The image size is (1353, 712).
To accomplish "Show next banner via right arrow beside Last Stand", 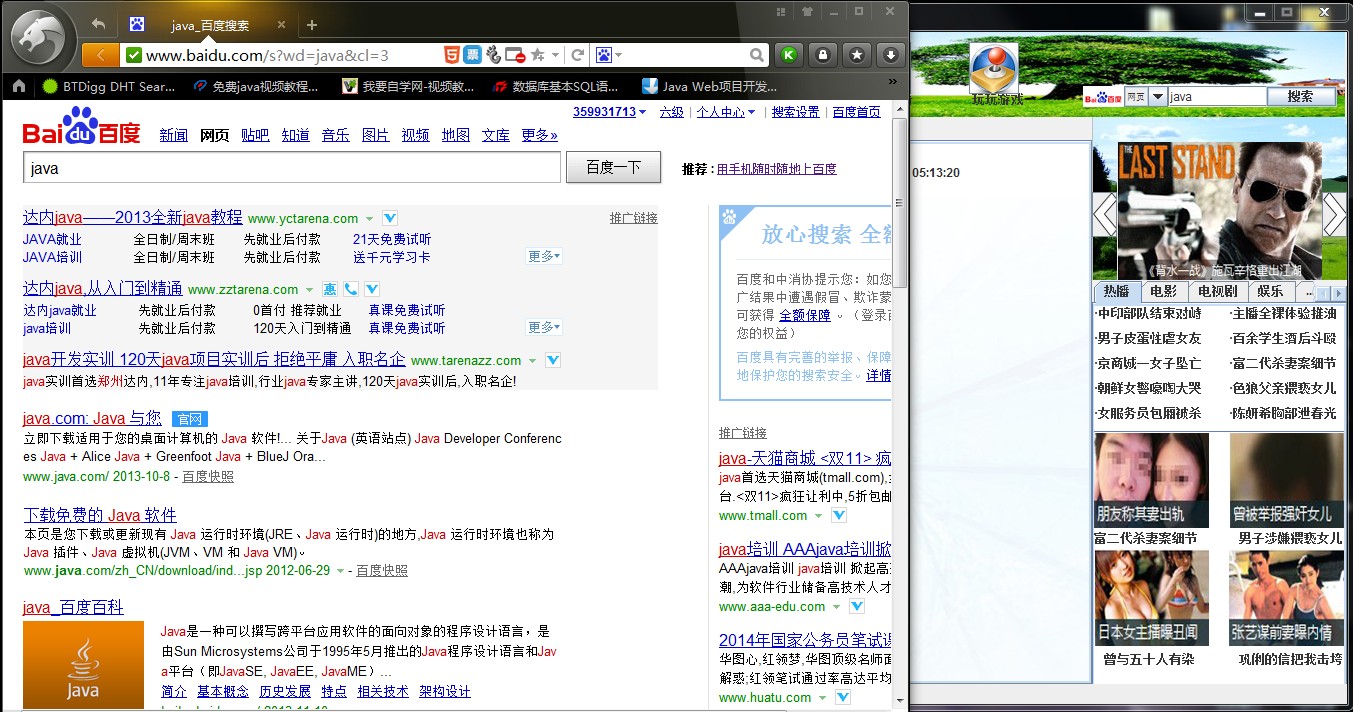I will (x=1333, y=214).
